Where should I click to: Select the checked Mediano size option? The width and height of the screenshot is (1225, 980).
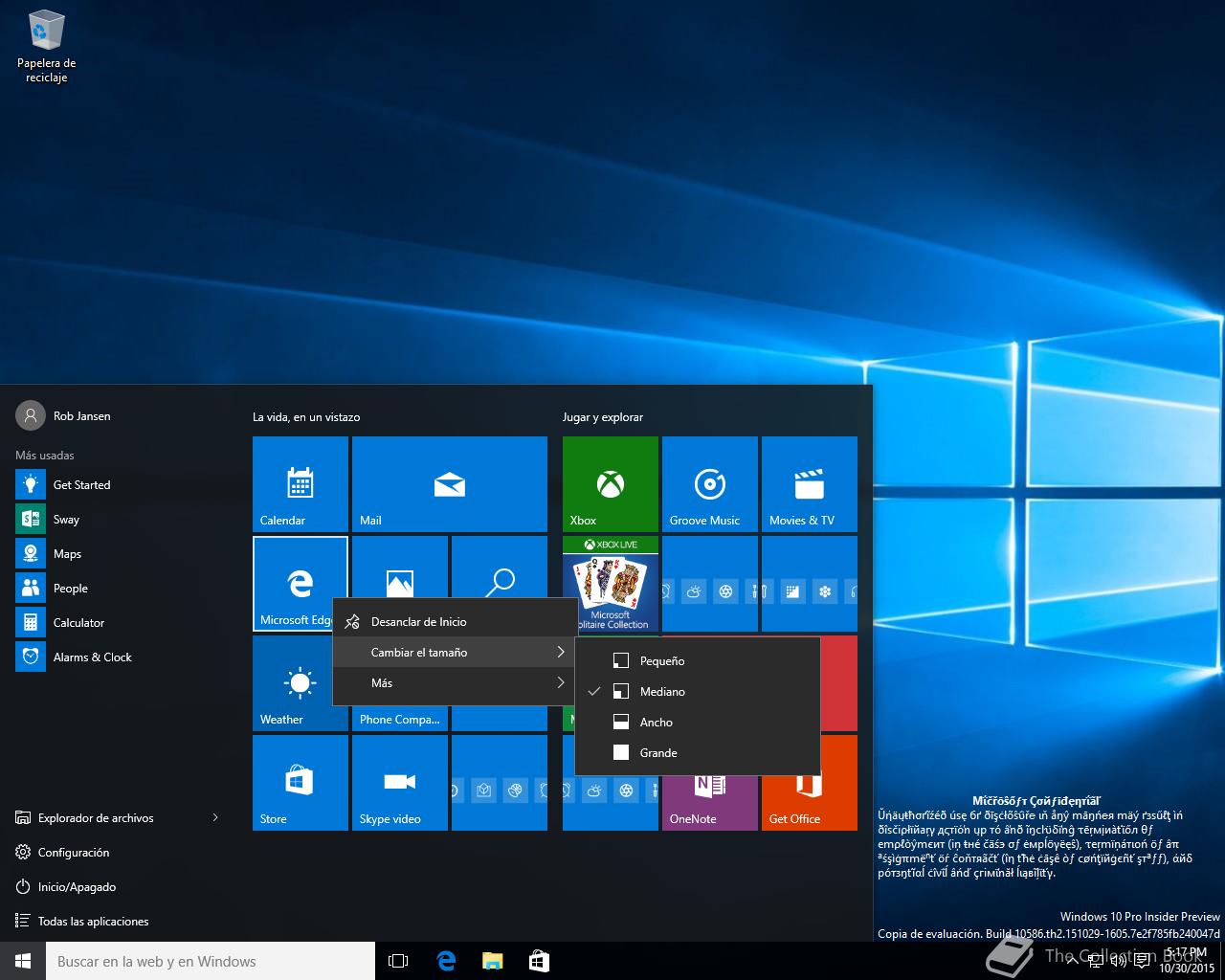click(x=698, y=692)
